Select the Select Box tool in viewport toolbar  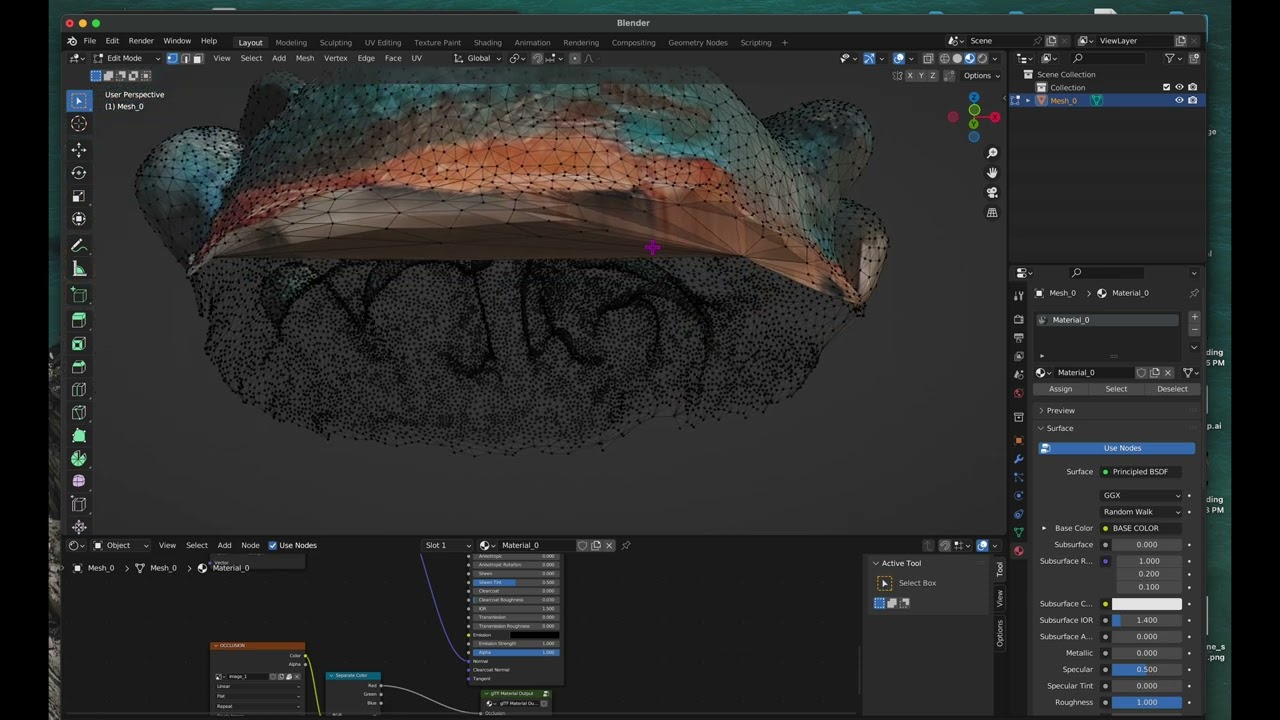click(x=79, y=101)
